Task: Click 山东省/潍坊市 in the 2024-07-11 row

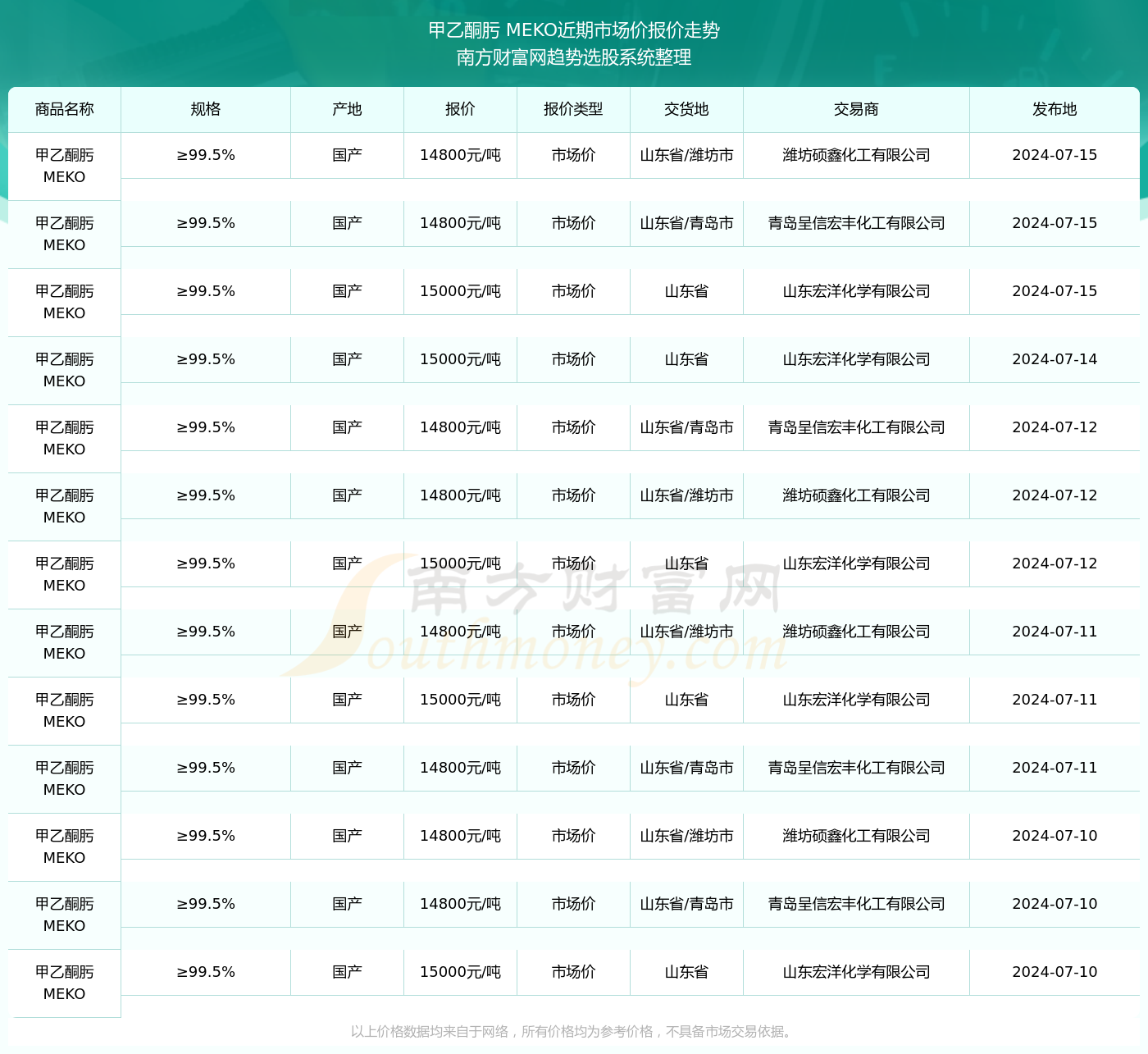Action: click(686, 632)
